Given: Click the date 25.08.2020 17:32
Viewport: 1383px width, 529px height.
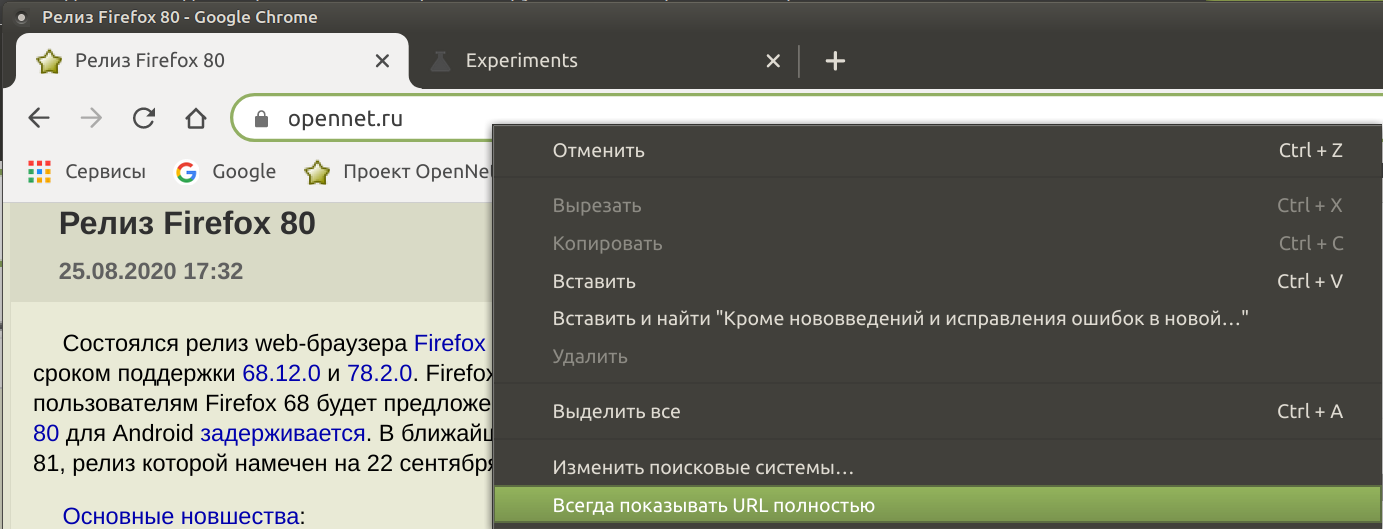Looking at the screenshot, I should [151, 271].
